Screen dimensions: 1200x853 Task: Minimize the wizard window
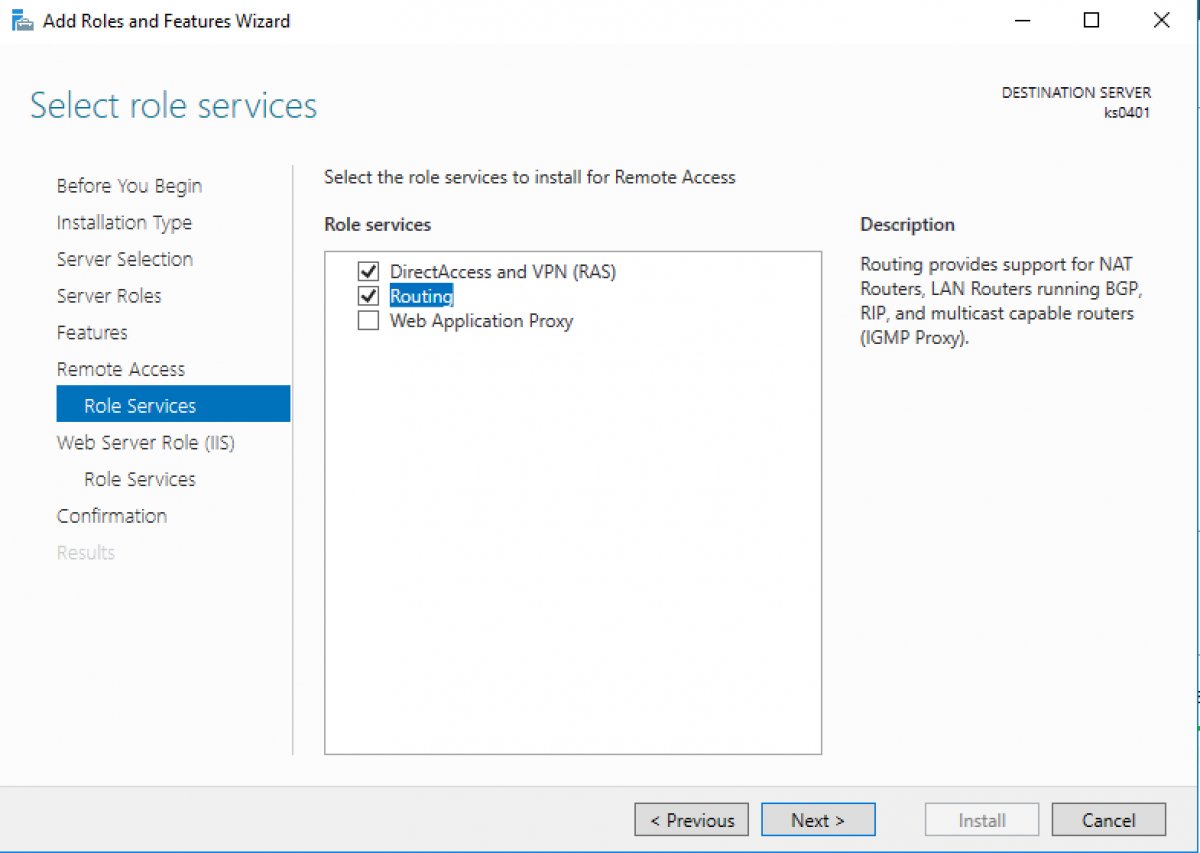pos(1022,20)
